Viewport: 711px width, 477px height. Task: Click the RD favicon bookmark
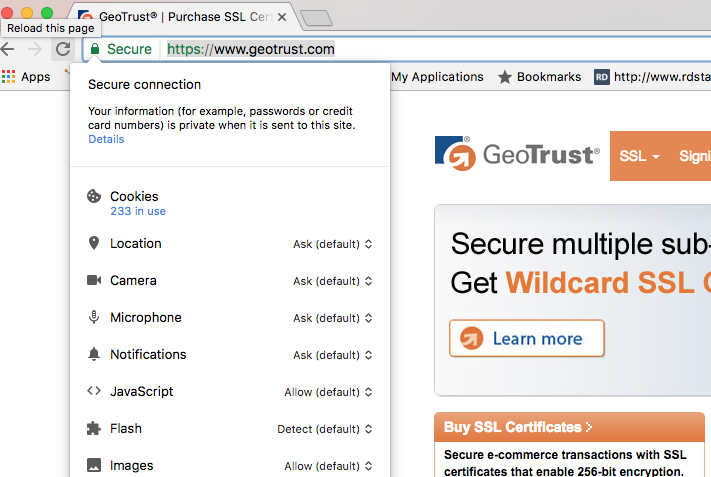pyautogui.click(x=602, y=77)
